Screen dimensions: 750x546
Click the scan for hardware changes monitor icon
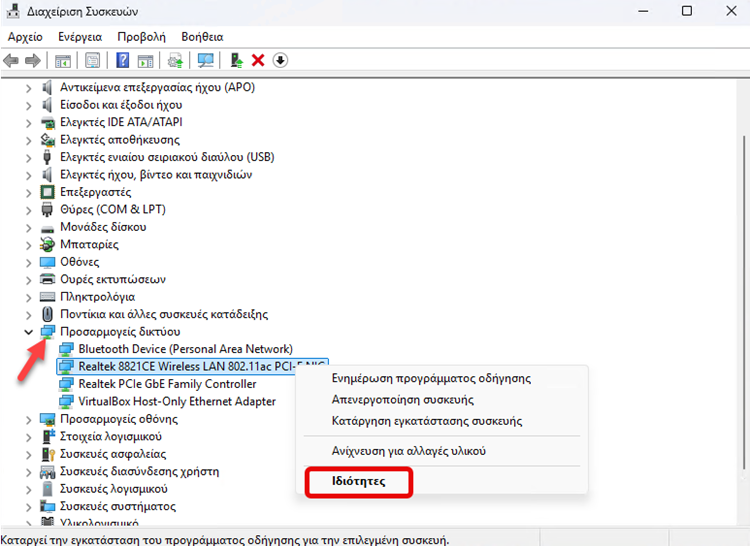click(x=206, y=60)
